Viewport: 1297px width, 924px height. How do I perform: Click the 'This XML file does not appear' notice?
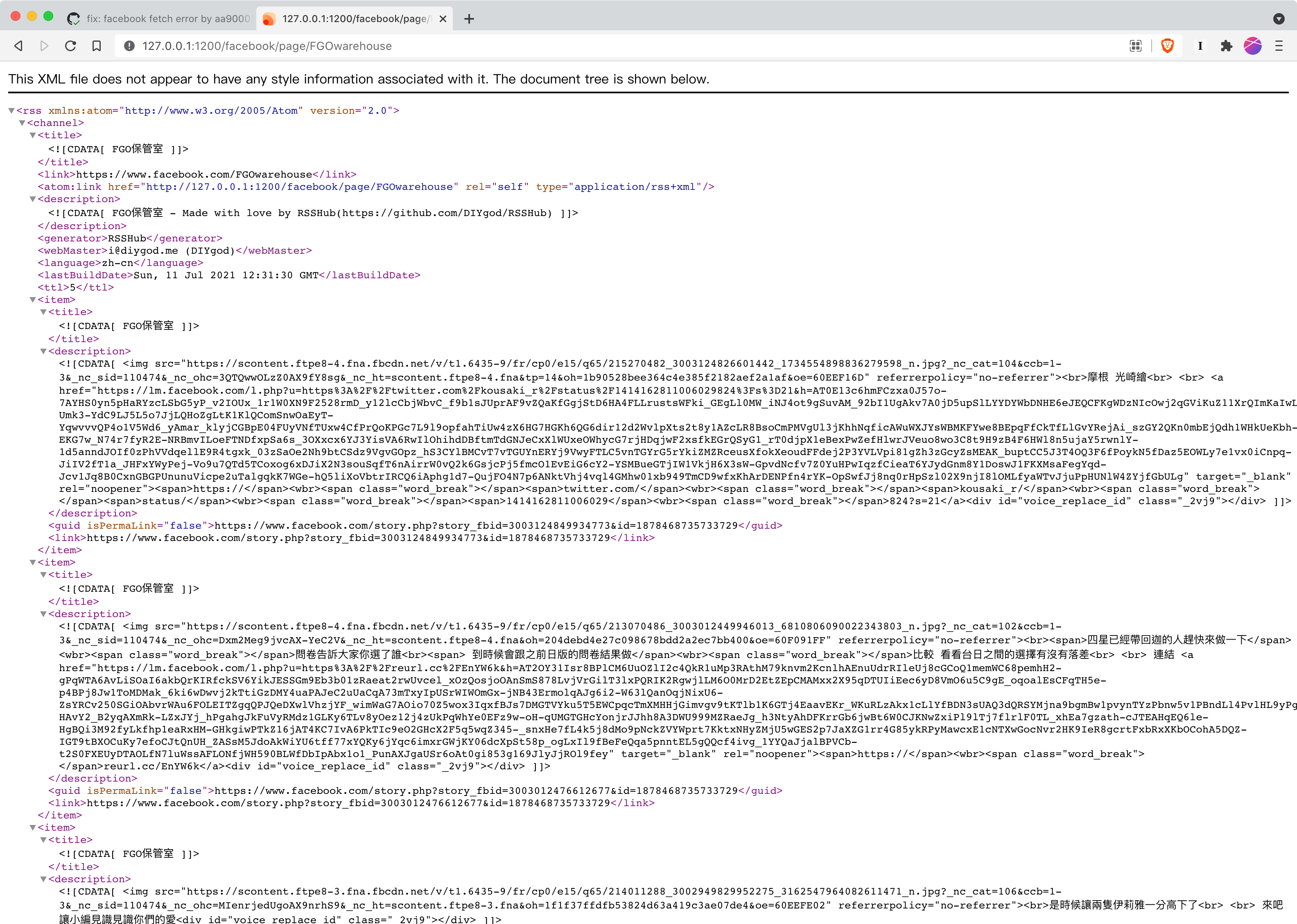[359, 79]
